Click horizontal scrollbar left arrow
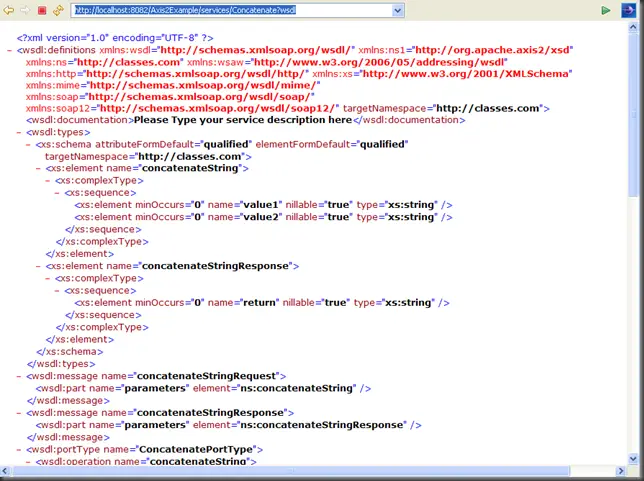The height and width of the screenshot is (481, 644). (x=5, y=471)
